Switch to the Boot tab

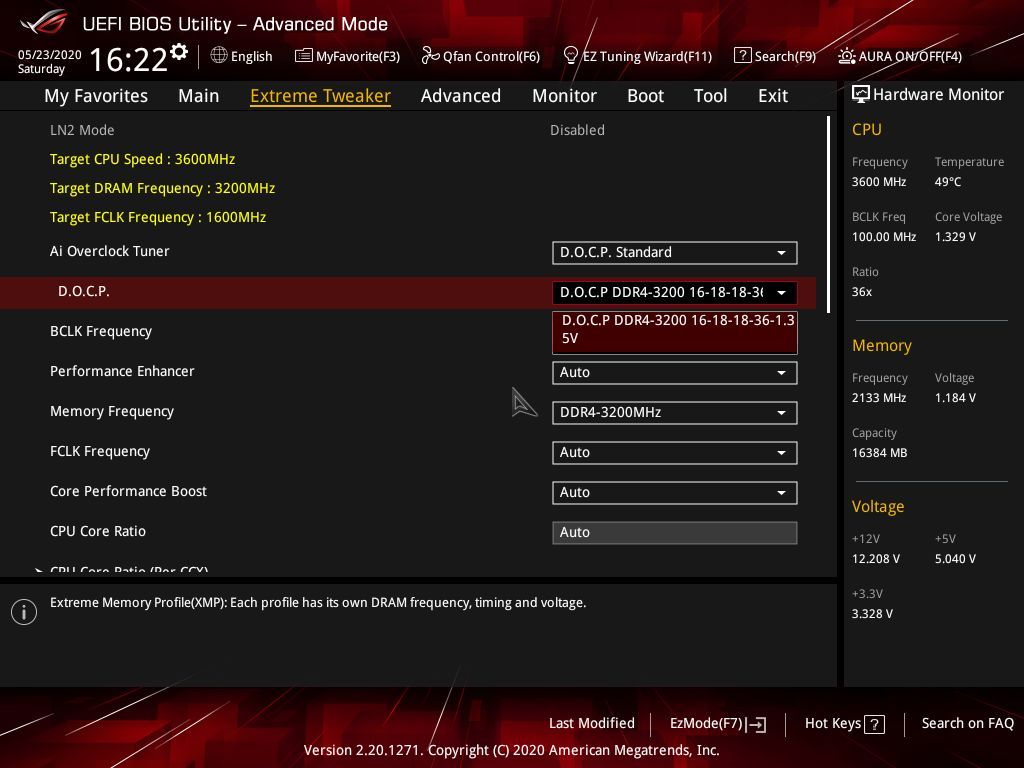[x=645, y=96]
